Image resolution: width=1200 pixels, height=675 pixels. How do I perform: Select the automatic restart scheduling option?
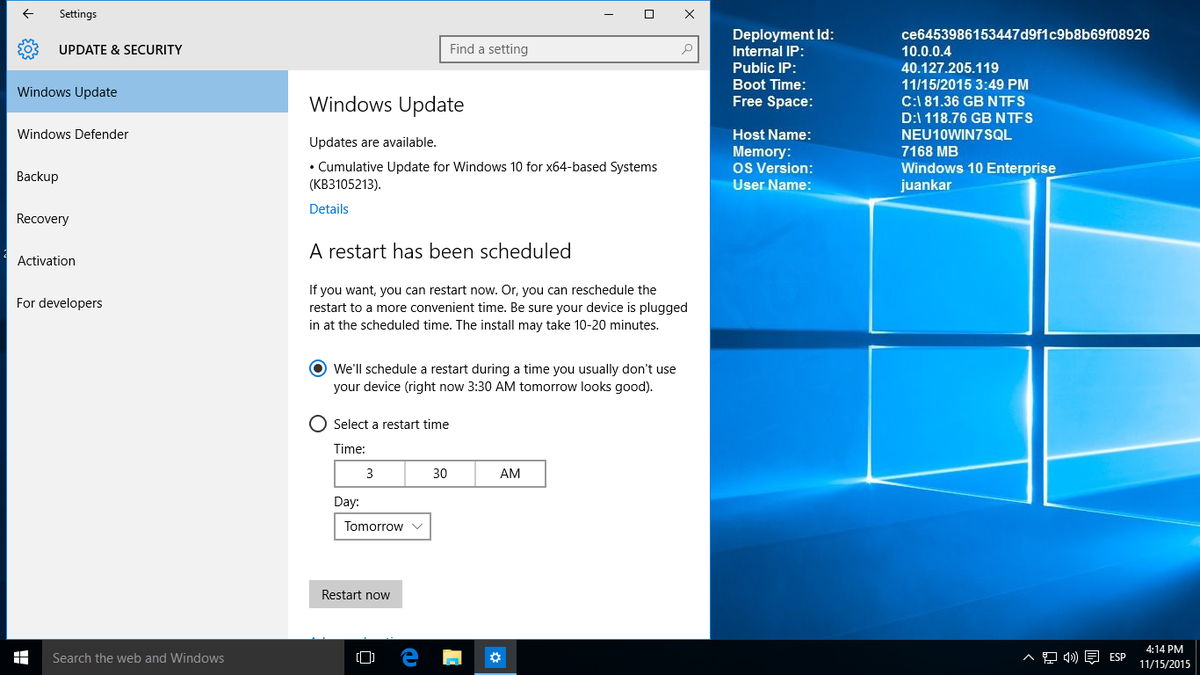coord(317,368)
